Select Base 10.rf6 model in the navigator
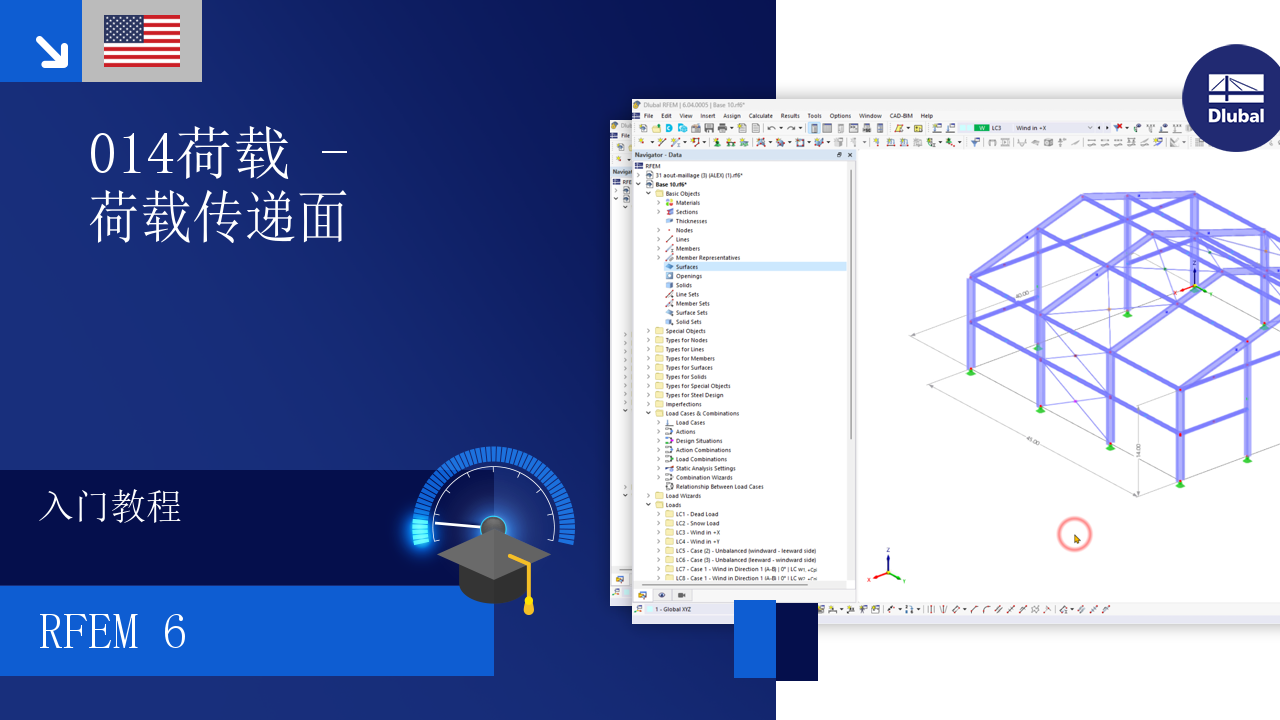 point(670,184)
